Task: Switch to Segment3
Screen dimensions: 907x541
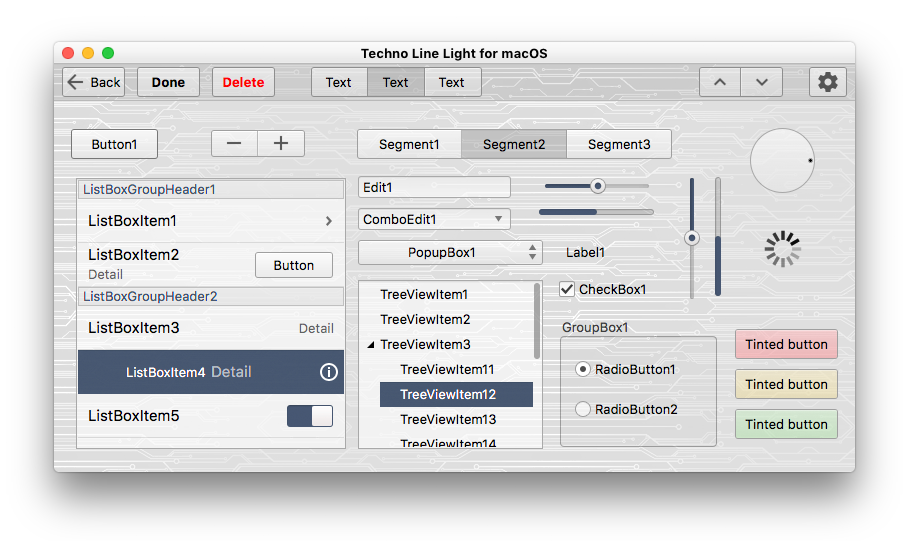Action: pyautogui.click(x=619, y=144)
